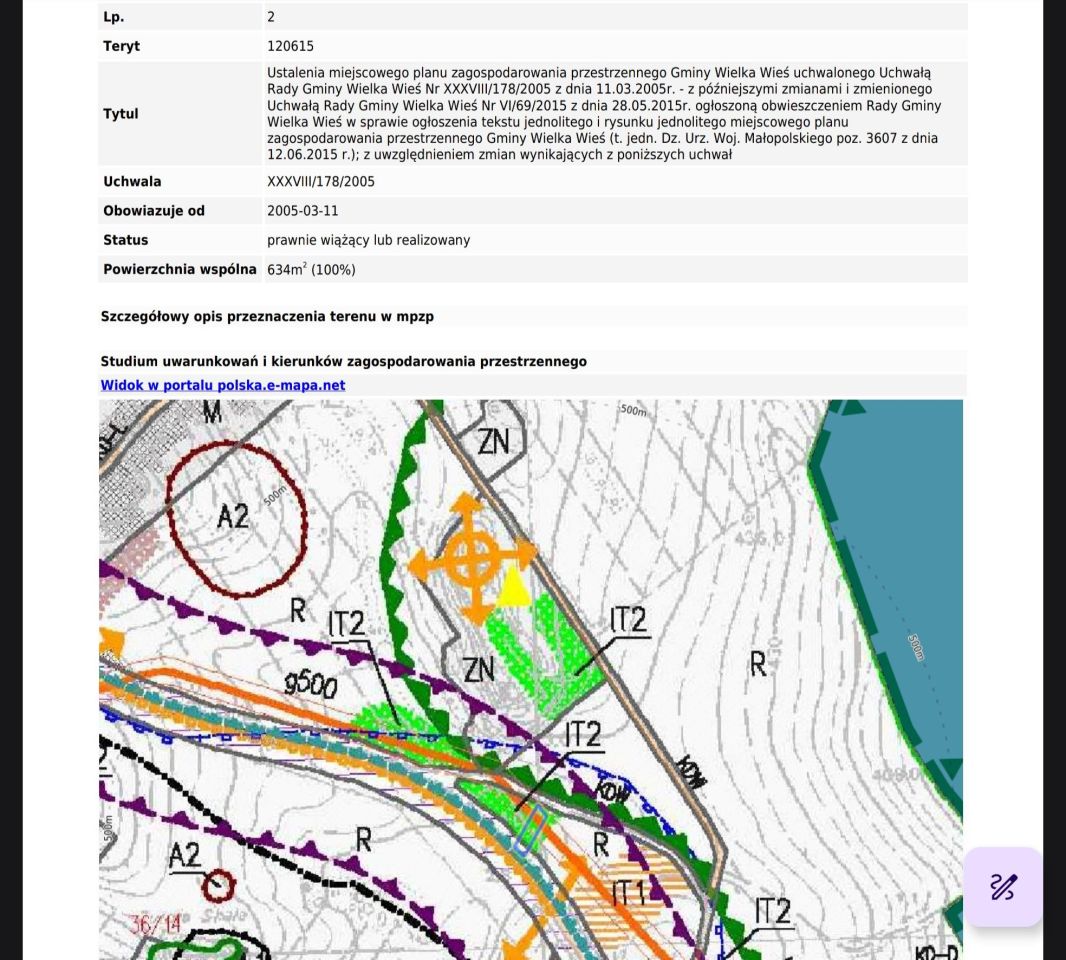Click the Uchwala row label

132,182
